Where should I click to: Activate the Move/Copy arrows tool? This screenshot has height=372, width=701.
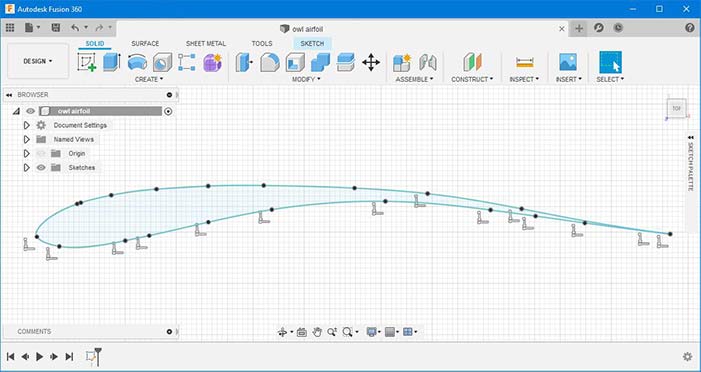(371, 62)
